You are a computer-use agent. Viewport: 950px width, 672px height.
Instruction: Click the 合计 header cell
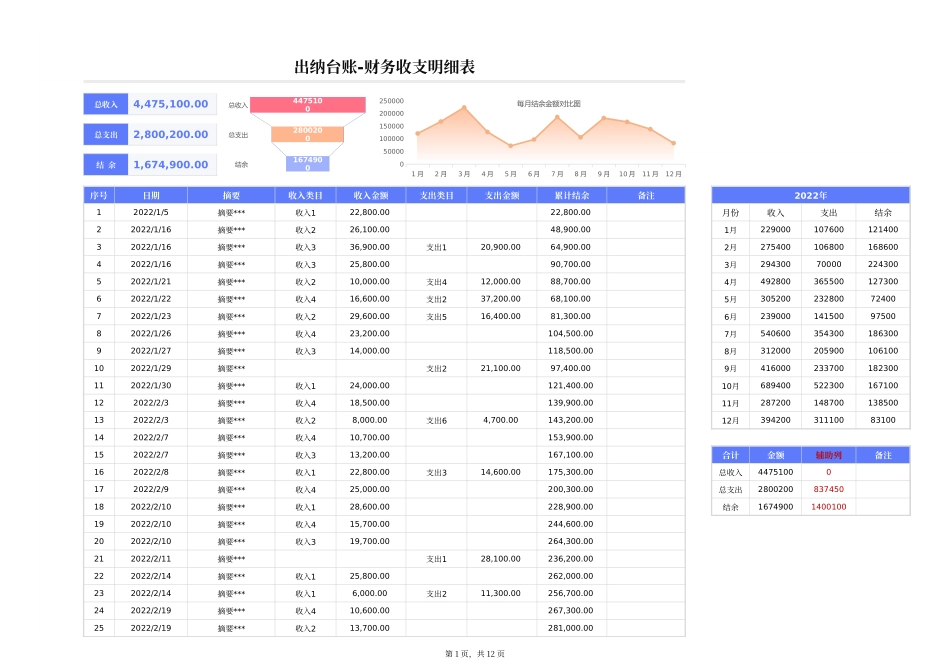(731, 454)
